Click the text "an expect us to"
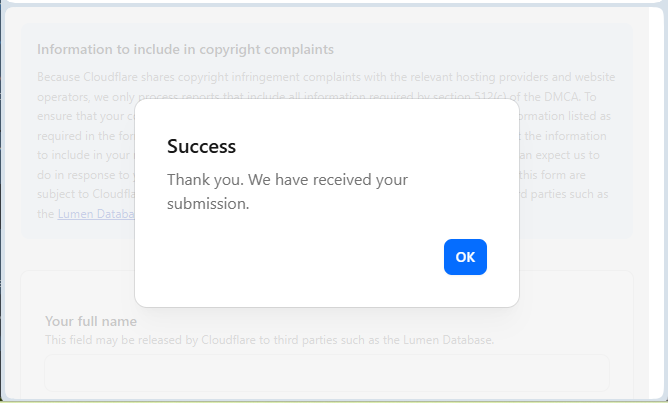 tap(560, 155)
